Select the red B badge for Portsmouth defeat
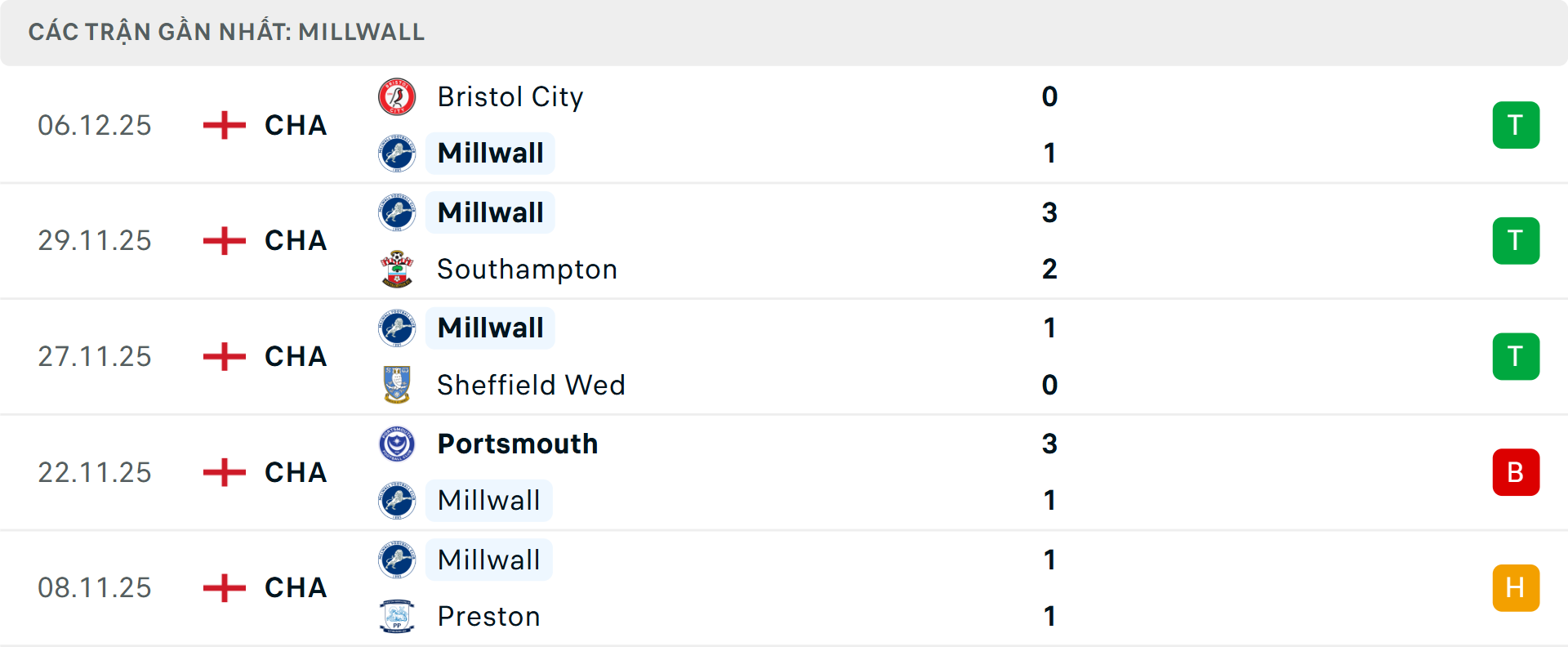 pyautogui.click(x=1516, y=472)
